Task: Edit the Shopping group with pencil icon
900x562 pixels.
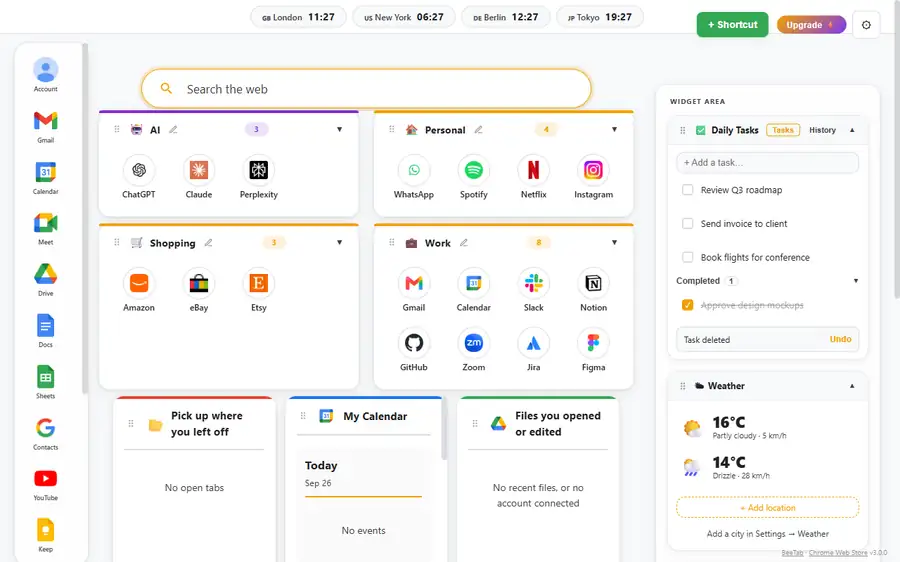Action: click(x=208, y=243)
